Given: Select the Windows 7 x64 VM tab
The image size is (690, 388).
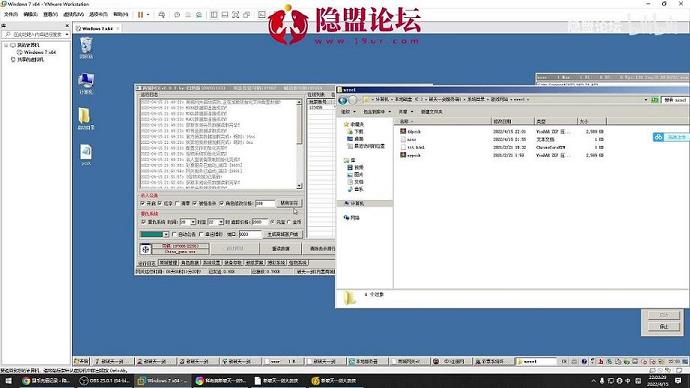Looking at the screenshot, I should 97,28.
